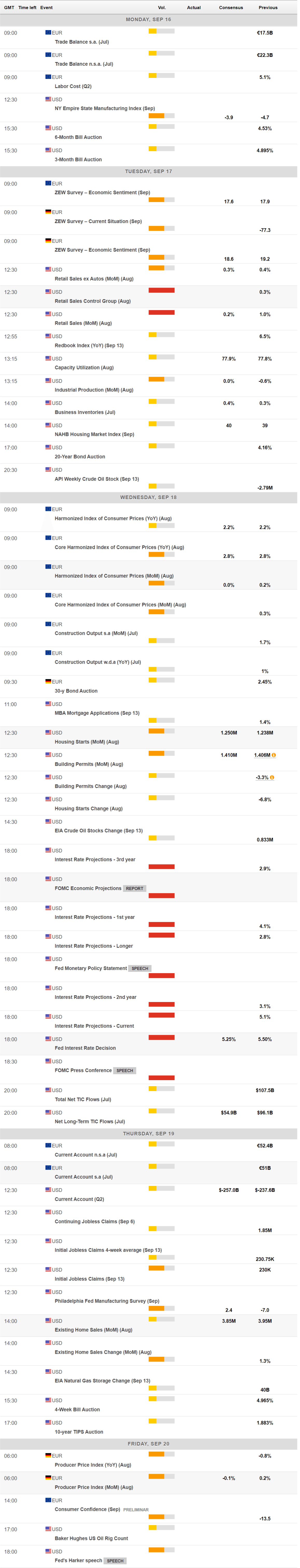This screenshot has width=300, height=1568.
Task: Click the Vol. column header
Action: coord(162,7)
